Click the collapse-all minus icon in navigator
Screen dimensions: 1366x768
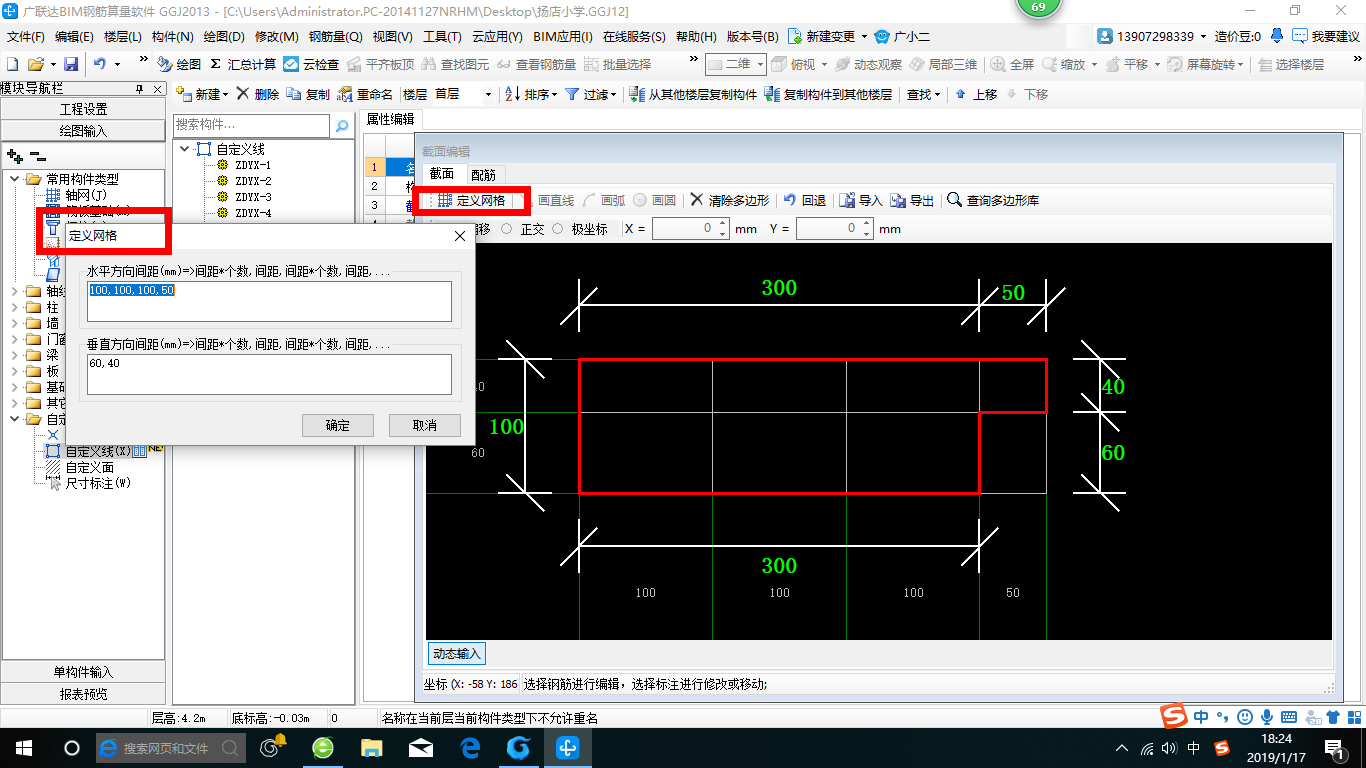(x=37, y=156)
